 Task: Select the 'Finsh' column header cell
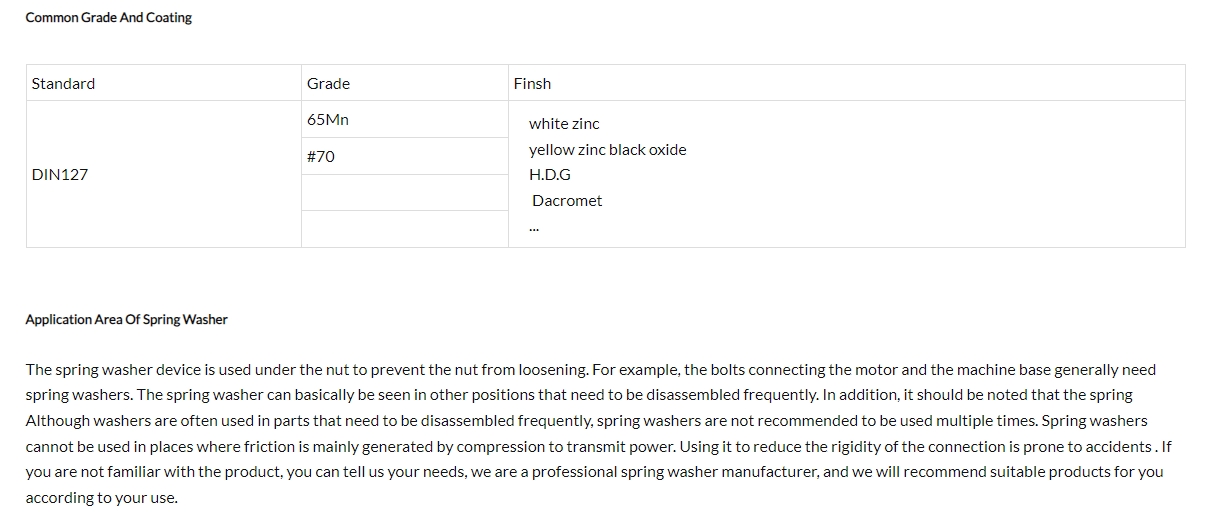click(847, 83)
